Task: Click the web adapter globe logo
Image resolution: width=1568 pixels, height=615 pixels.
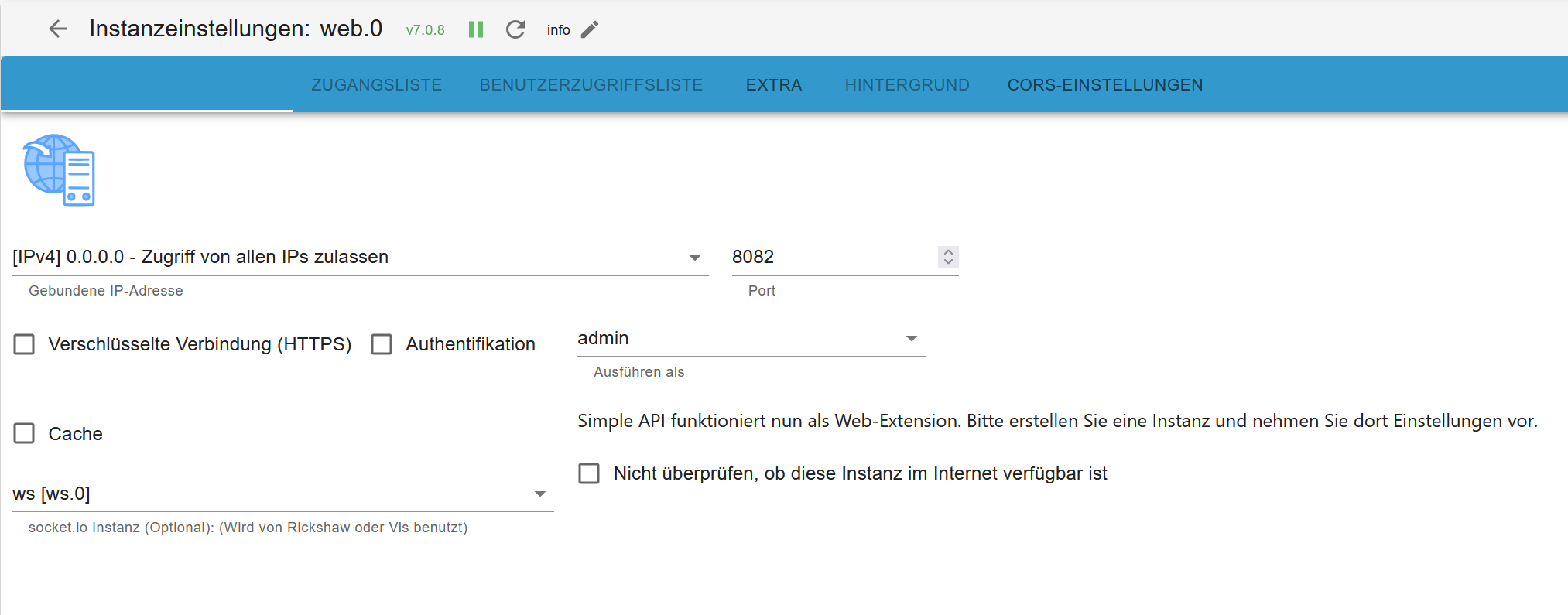Action: pos(60,170)
